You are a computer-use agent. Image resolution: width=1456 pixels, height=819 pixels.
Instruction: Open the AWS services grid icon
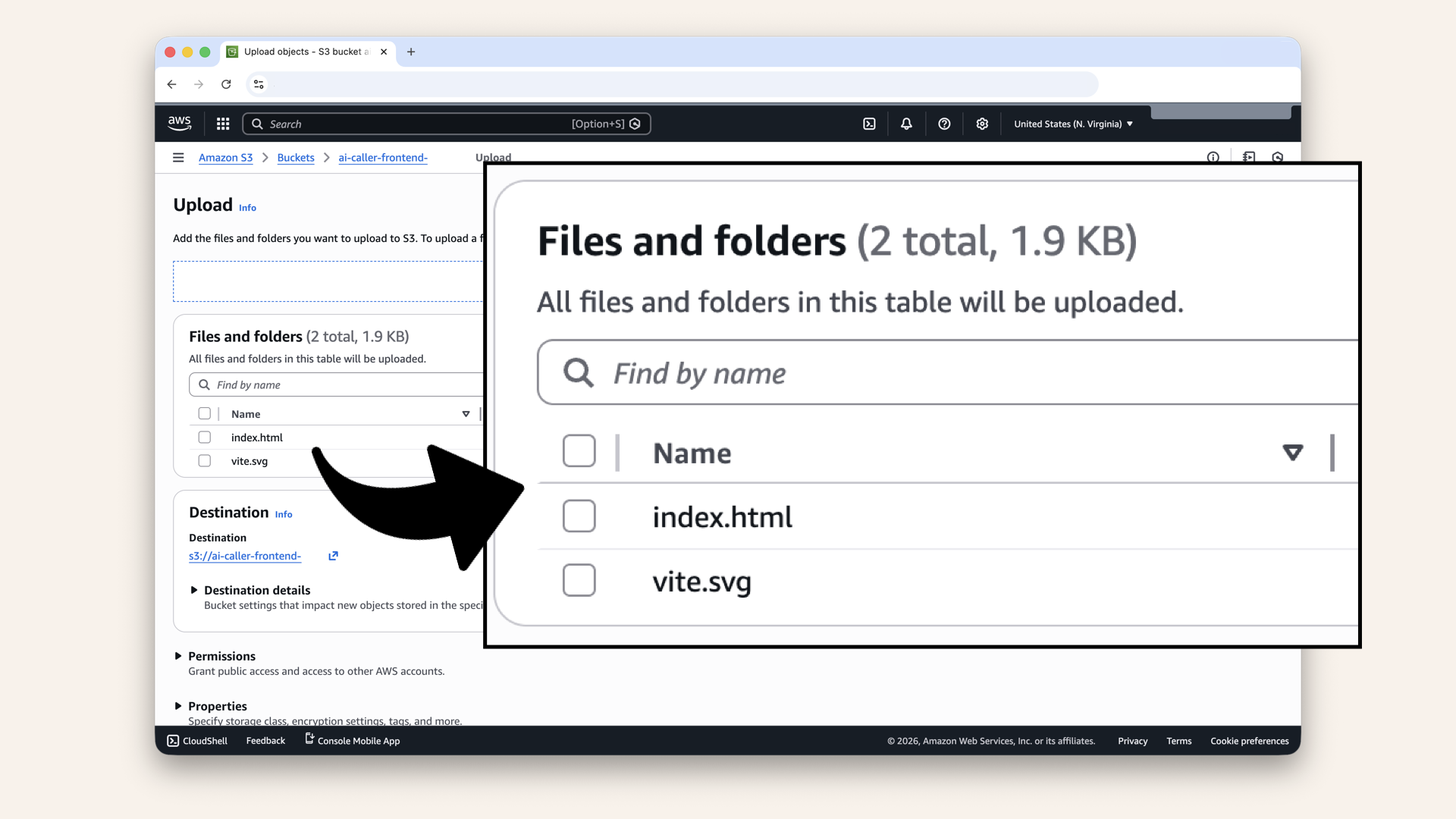tap(222, 123)
